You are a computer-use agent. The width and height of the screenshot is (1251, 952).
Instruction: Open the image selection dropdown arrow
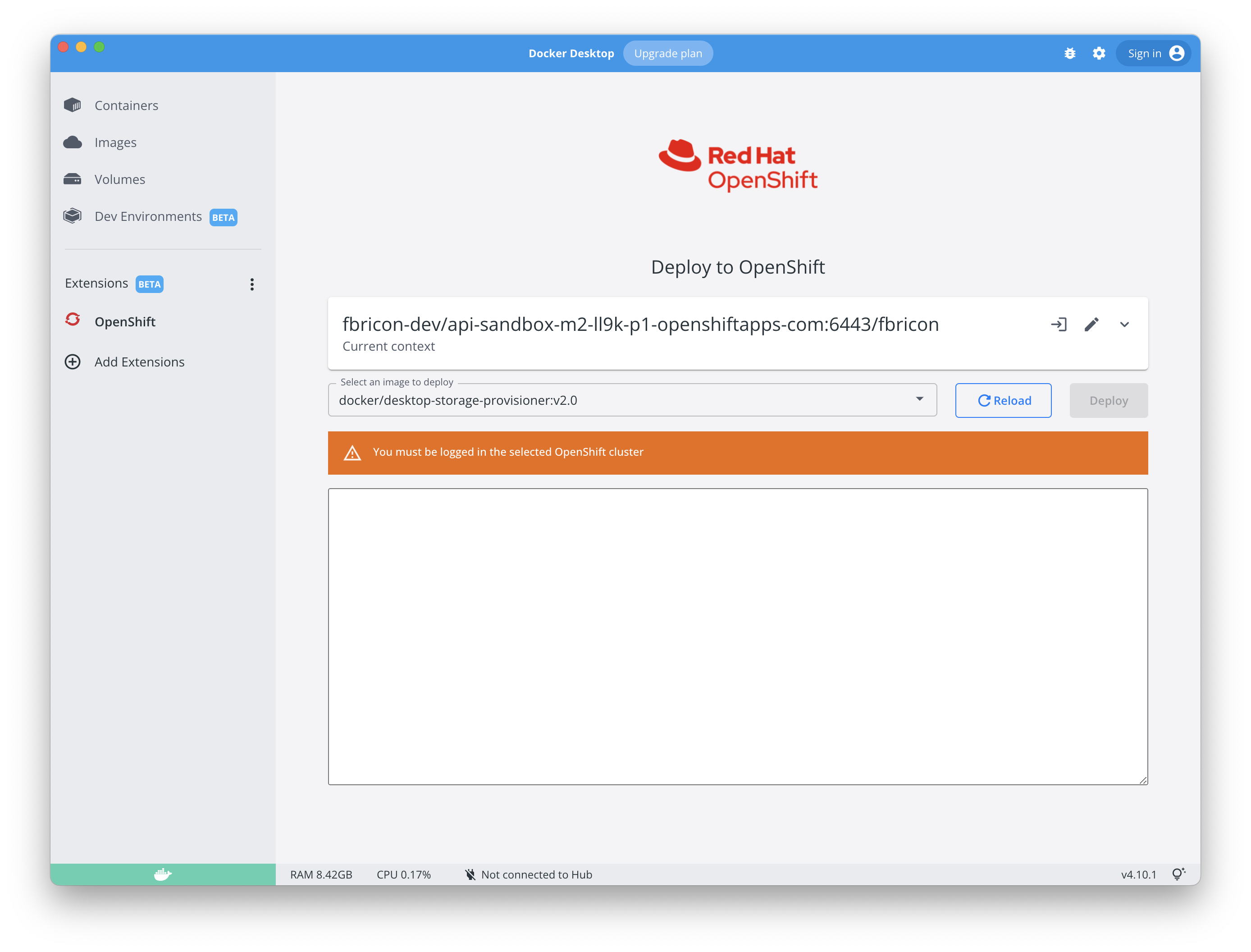[919, 399]
